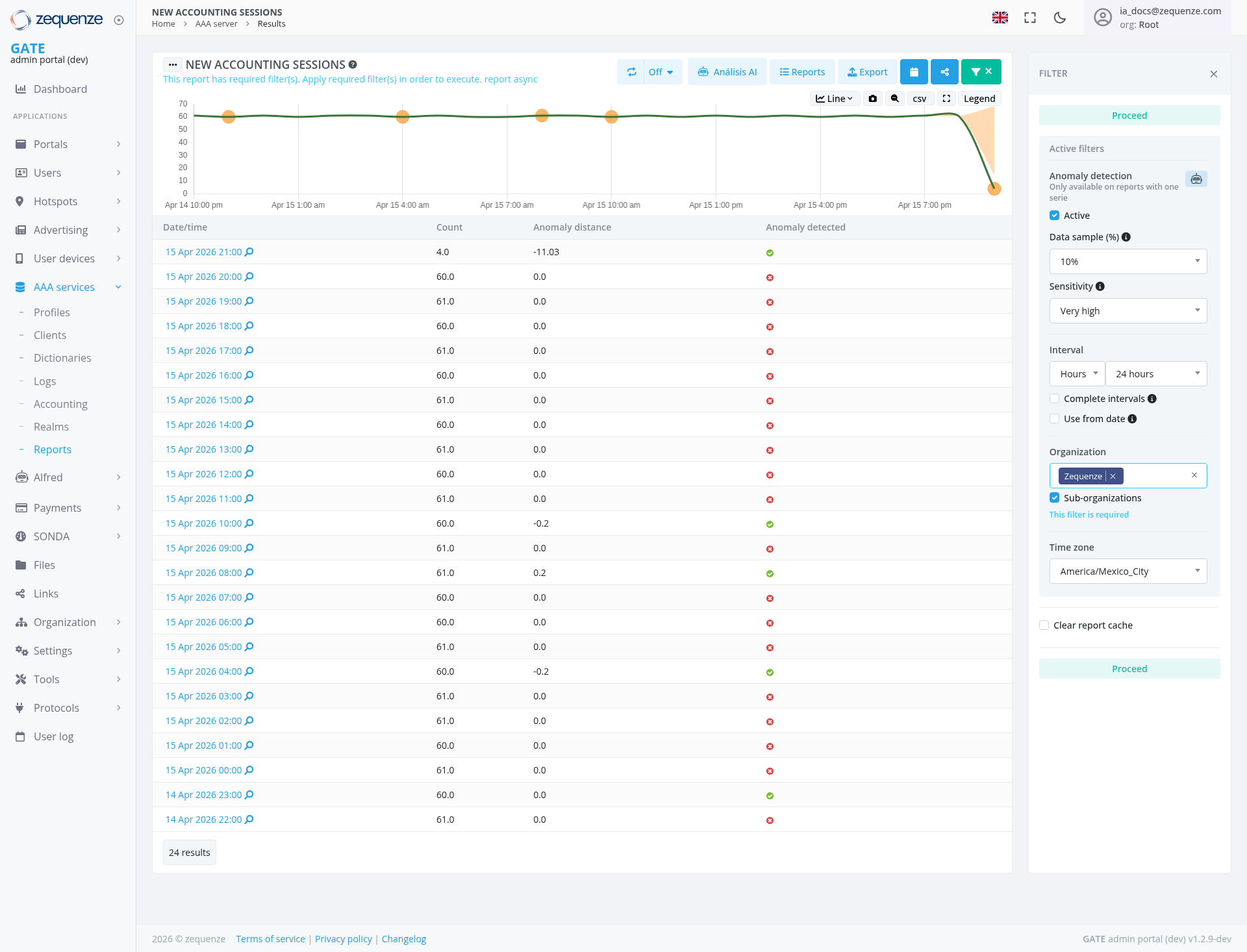Disable the Sub-organizations checkbox
Viewport: 1247px width, 952px height.
click(x=1054, y=497)
